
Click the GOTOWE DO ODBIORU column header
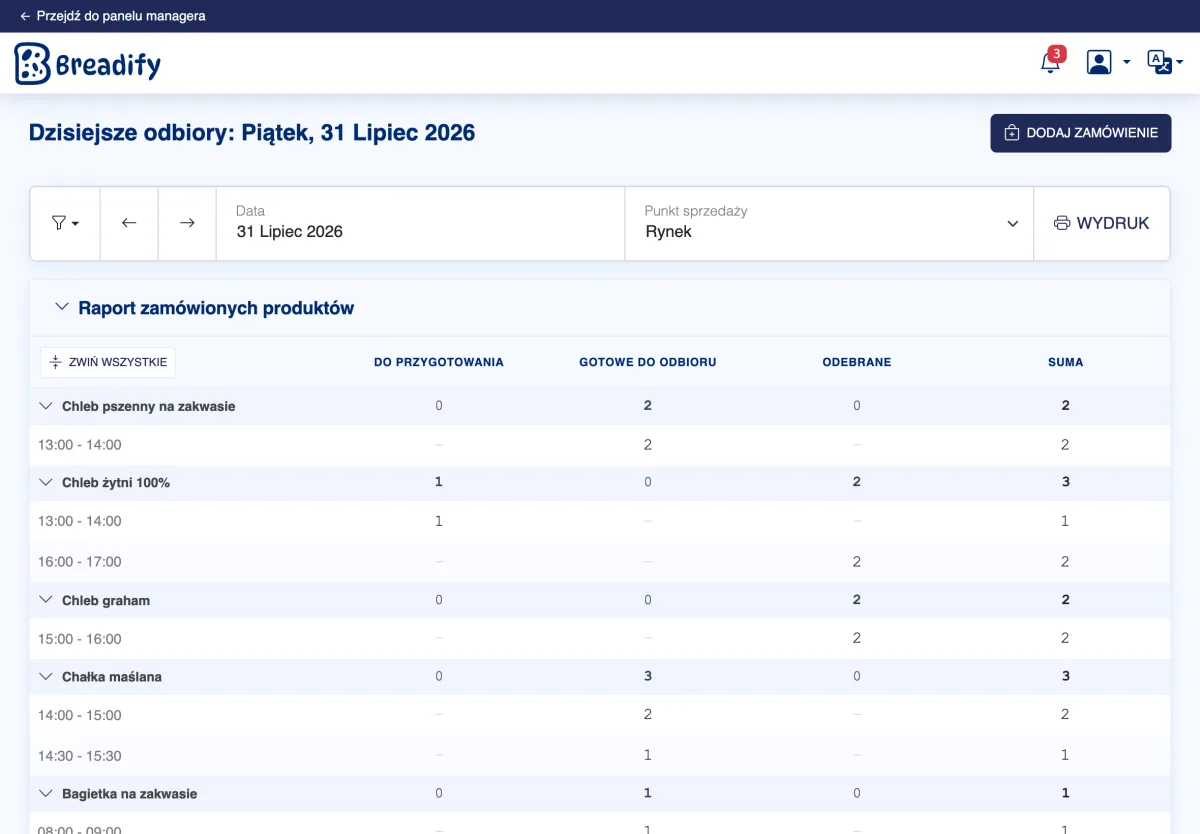648,362
